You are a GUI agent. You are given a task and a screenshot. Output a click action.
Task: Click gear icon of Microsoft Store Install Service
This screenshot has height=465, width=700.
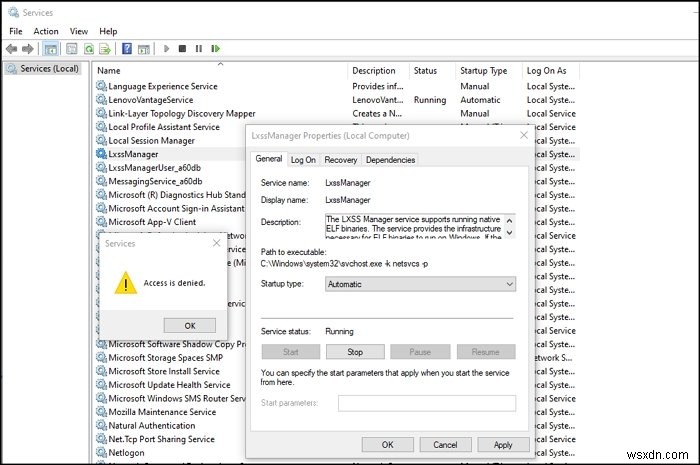coord(101,371)
